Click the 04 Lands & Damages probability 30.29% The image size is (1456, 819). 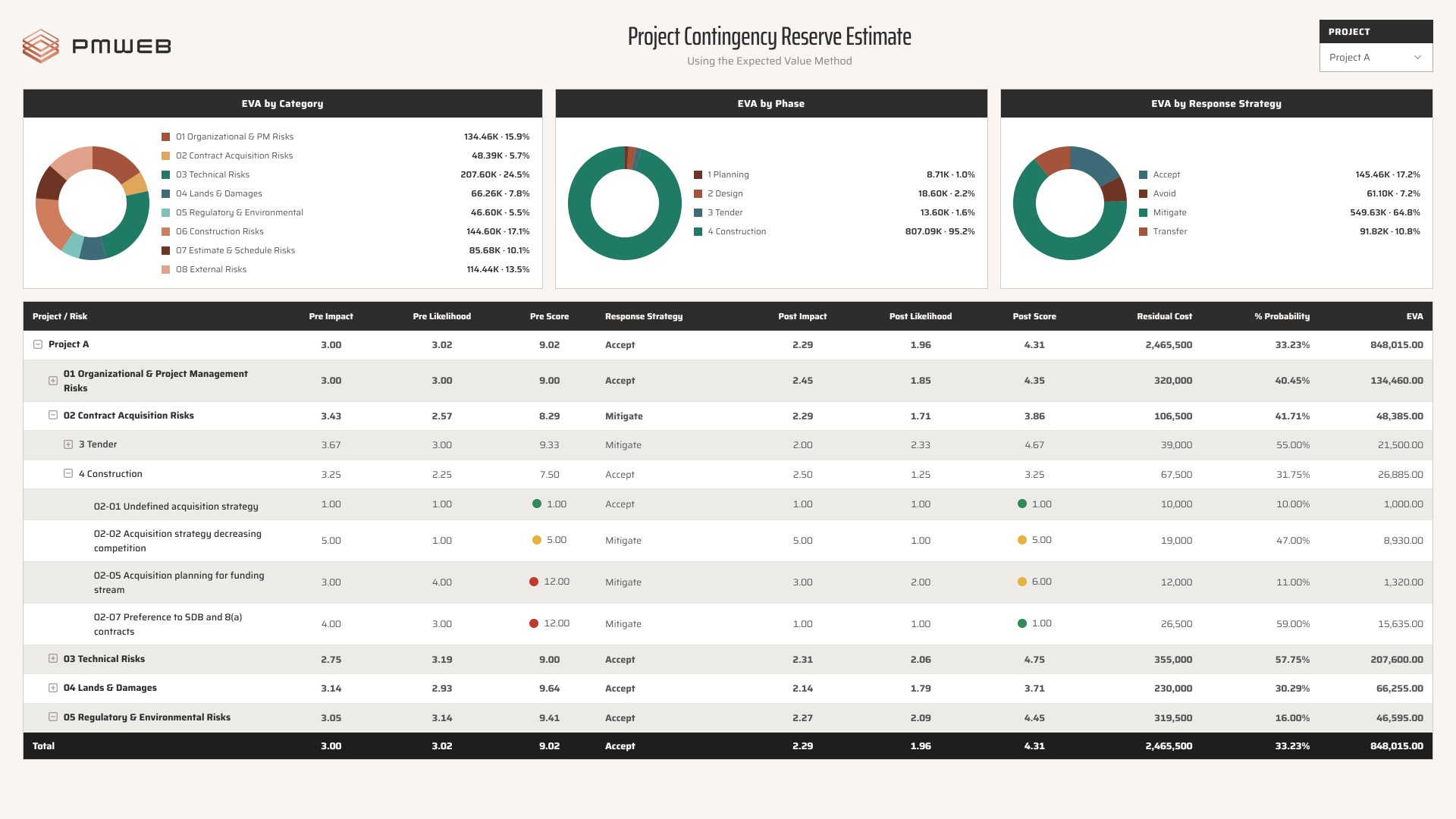point(1292,689)
